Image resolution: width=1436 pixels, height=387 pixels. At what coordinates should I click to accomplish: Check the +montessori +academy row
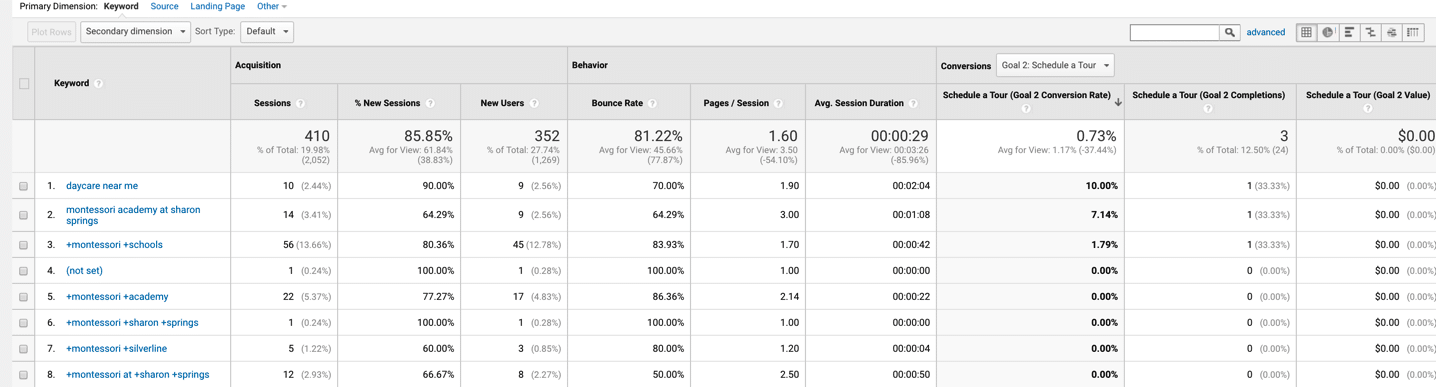point(23,297)
